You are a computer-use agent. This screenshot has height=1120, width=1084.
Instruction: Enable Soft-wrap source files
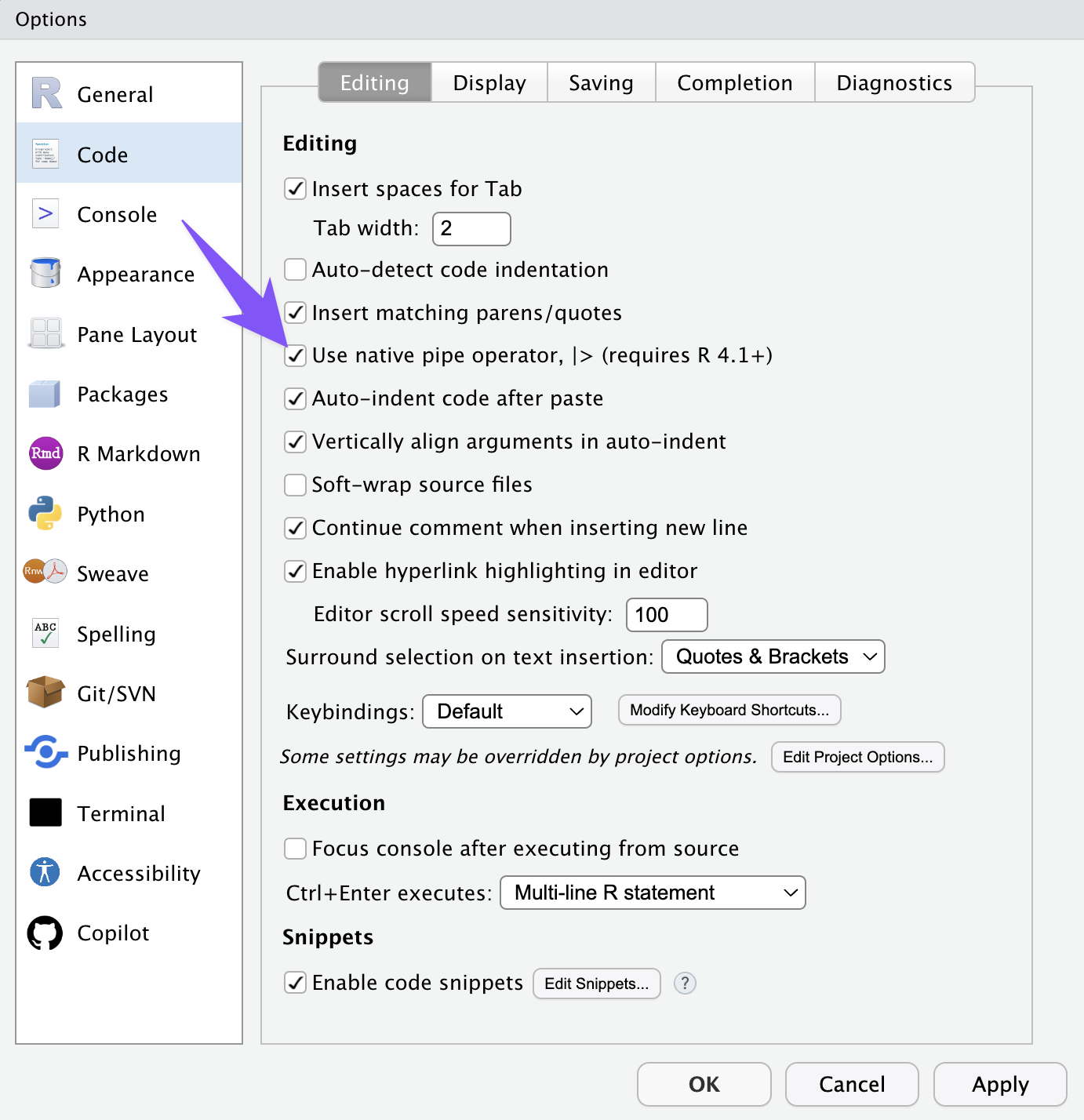click(x=295, y=485)
